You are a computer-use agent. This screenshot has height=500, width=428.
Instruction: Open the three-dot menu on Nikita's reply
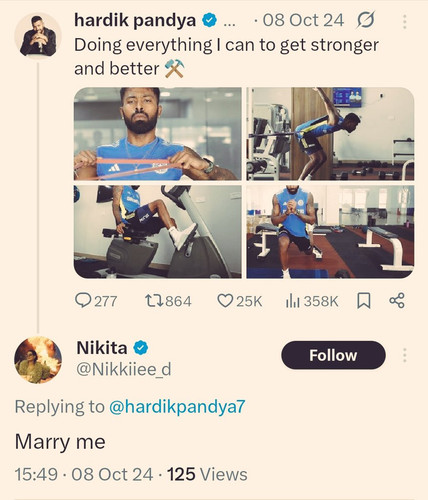[x=405, y=355]
